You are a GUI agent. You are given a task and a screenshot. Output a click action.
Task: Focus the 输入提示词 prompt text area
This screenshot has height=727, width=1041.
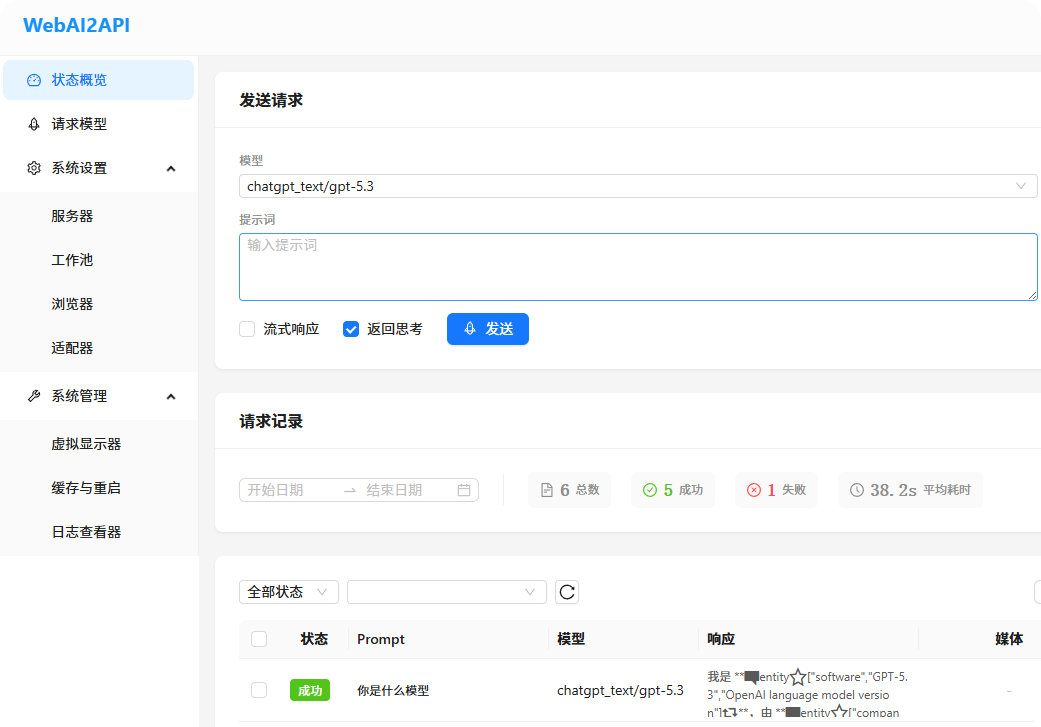click(638, 267)
